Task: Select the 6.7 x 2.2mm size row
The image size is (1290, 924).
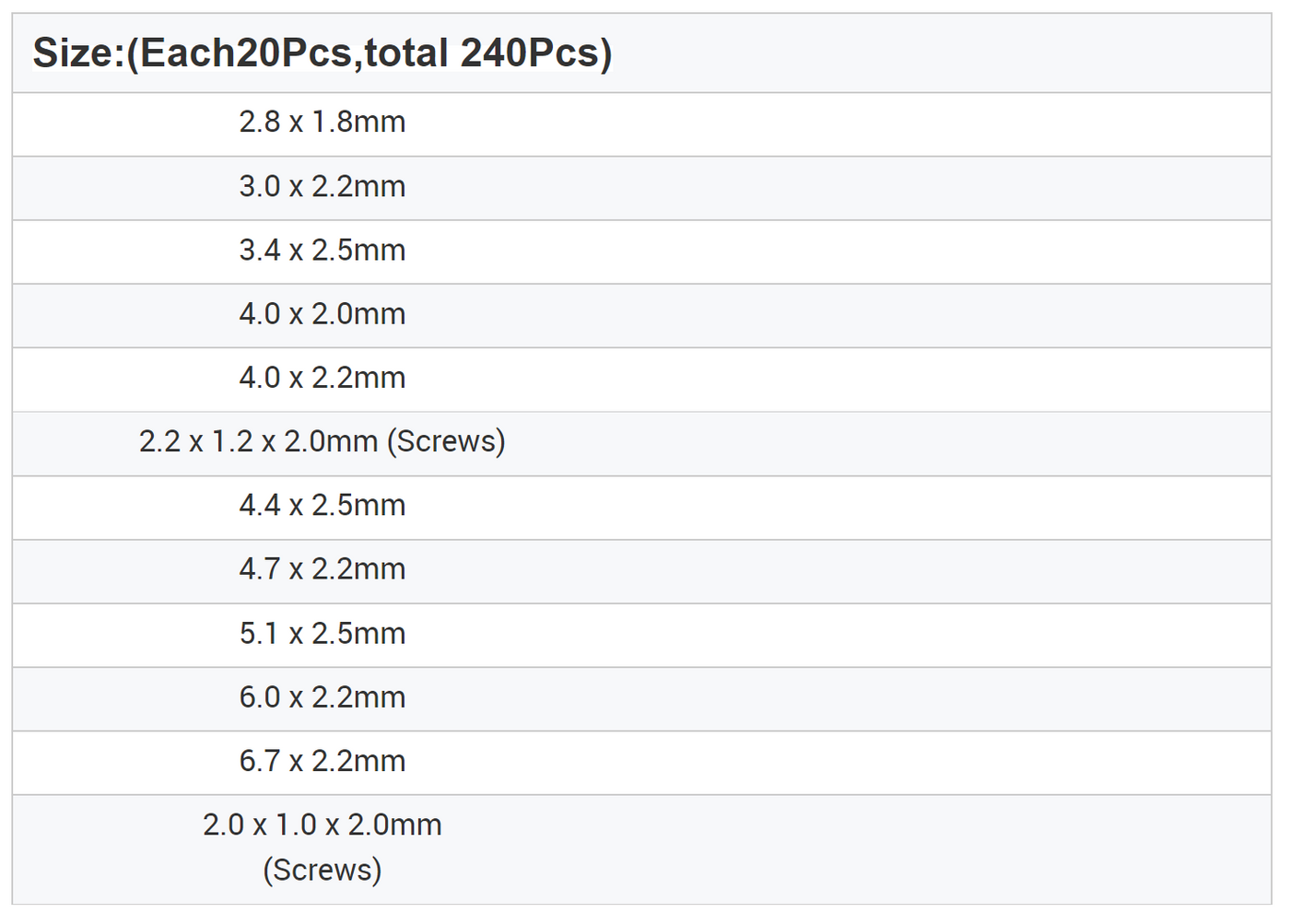Action: tap(322, 761)
